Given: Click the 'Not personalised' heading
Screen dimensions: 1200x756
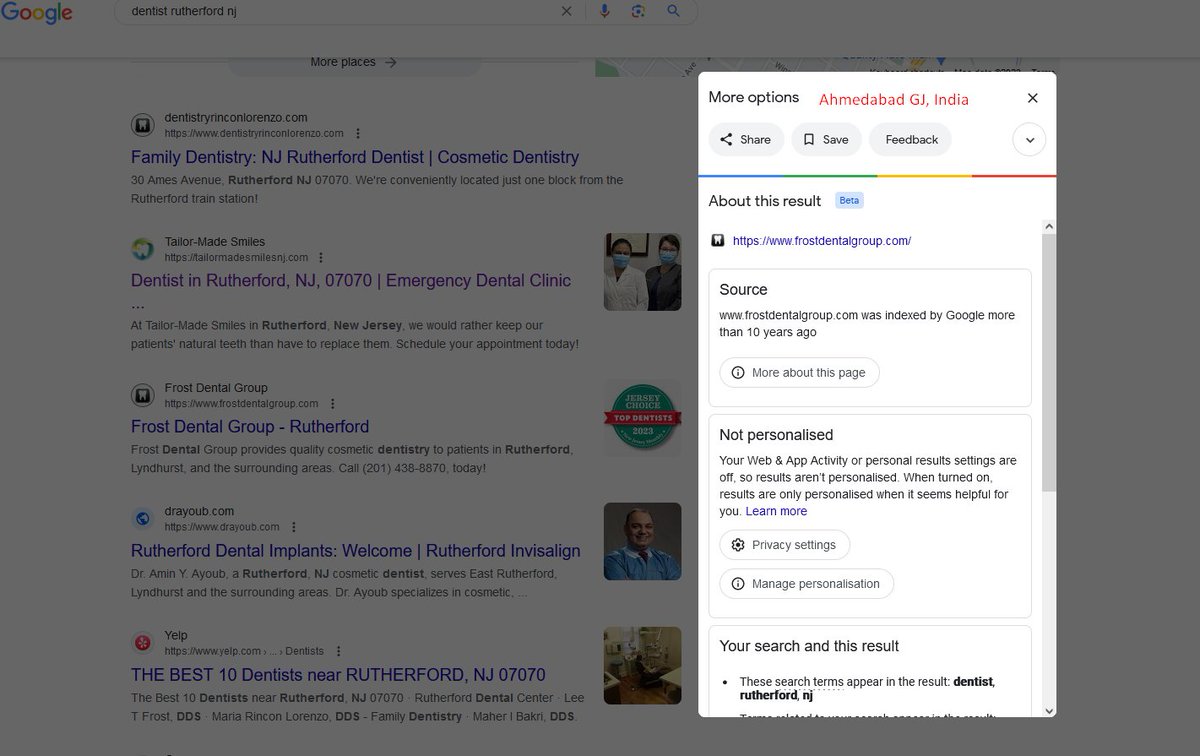Looking at the screenshot, I should point(776,435).
